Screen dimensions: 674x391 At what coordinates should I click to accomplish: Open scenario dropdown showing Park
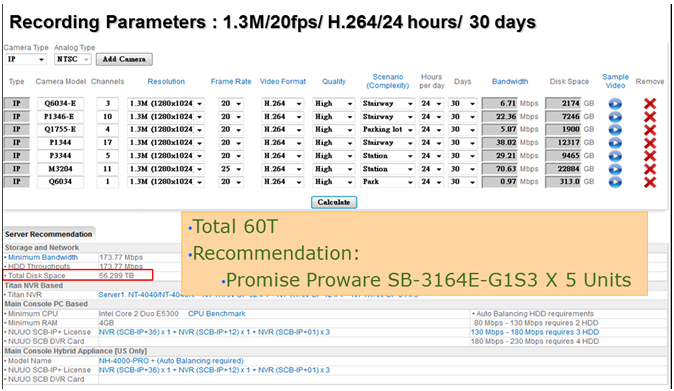pyautogui.click(x=388, y=182)
